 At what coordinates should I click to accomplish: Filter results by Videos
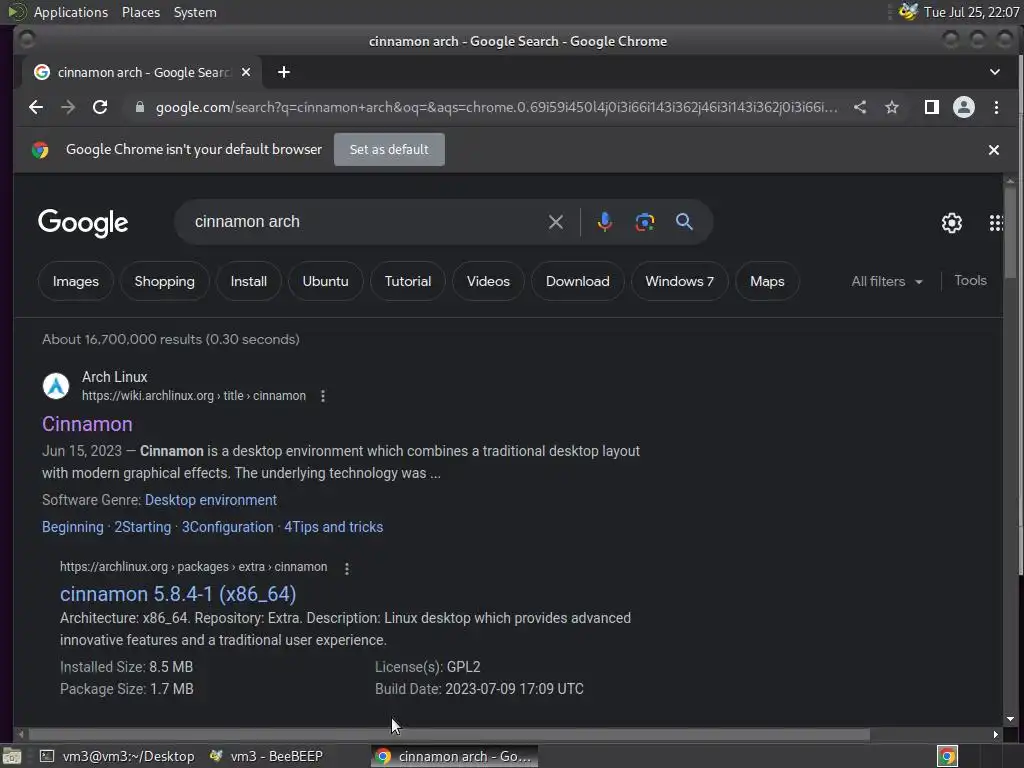point(488,281)
